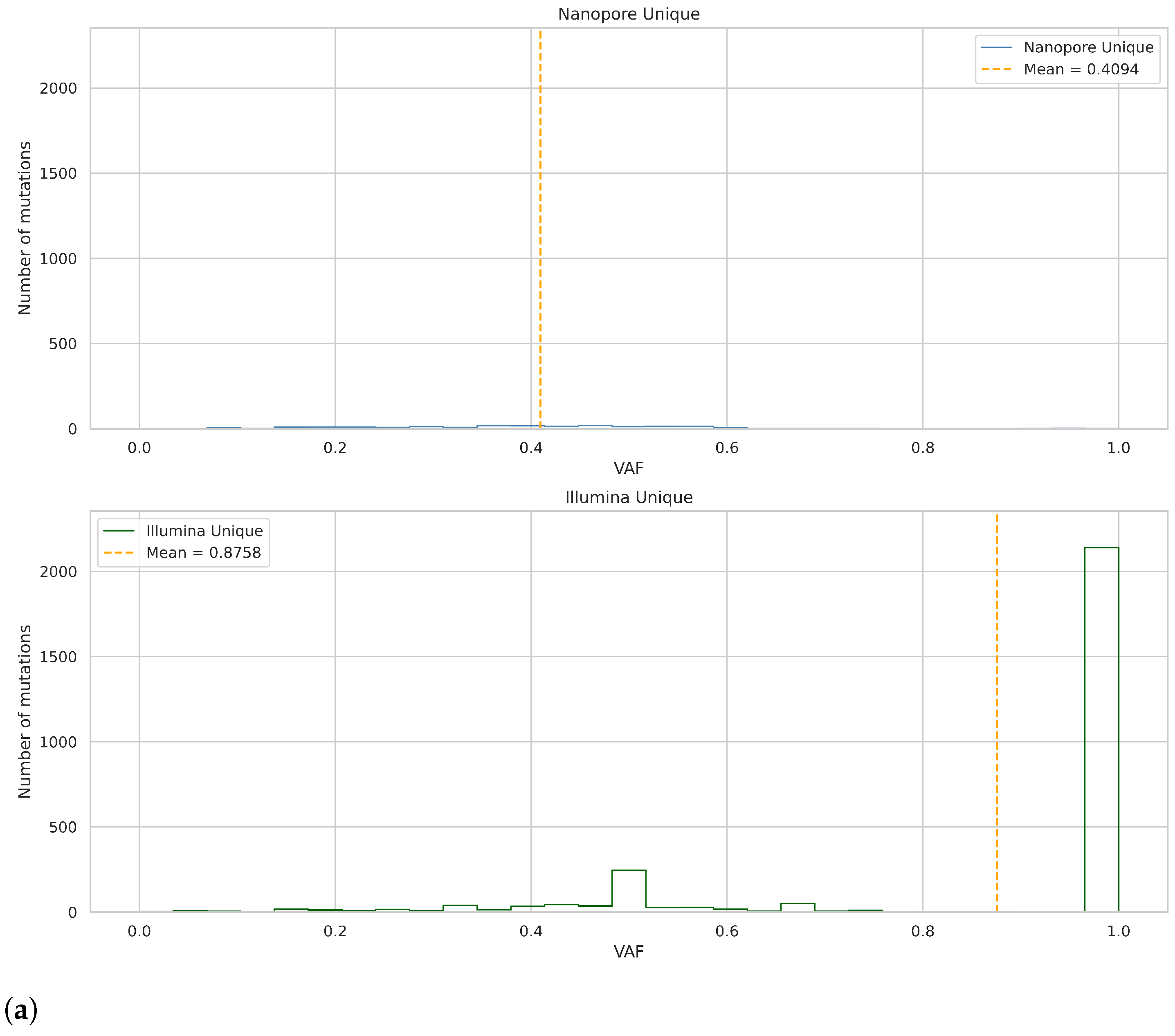Image resolution: width=1175 pixels, height=1036 pixels.
Task: Click the 0.6 x-axis tick in Illumina chart
Action: click(727, 931)
